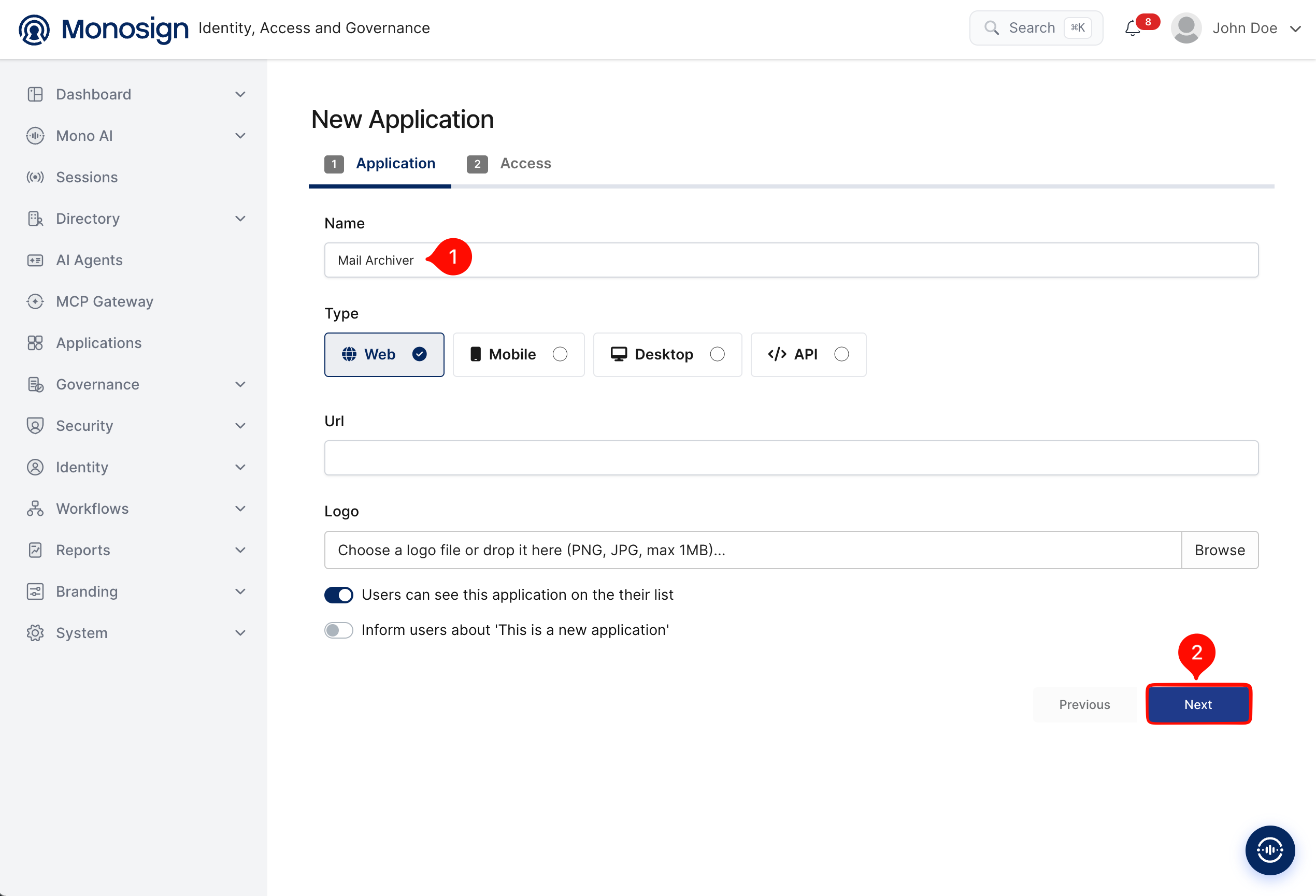The height and width of the screenshot is (896, 1316).
Task: Open the notifications bell
Action: (1133, 28)
